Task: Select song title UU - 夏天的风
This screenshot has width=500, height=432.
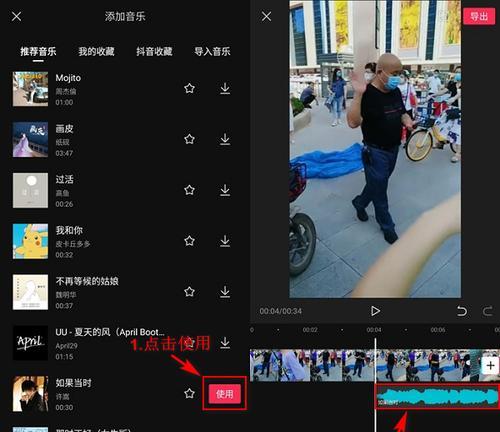Action: [x=110, y=332]
